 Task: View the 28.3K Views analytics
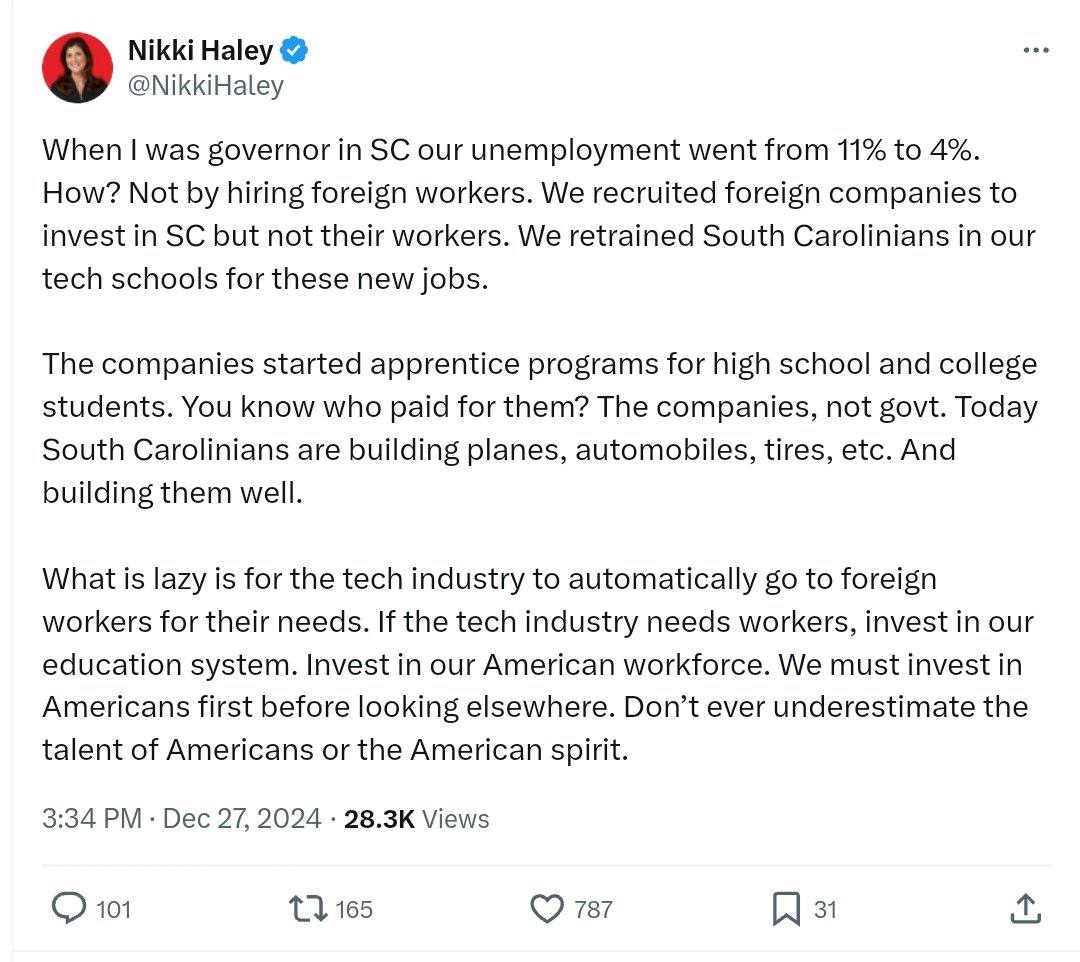[x=417, y=819]
